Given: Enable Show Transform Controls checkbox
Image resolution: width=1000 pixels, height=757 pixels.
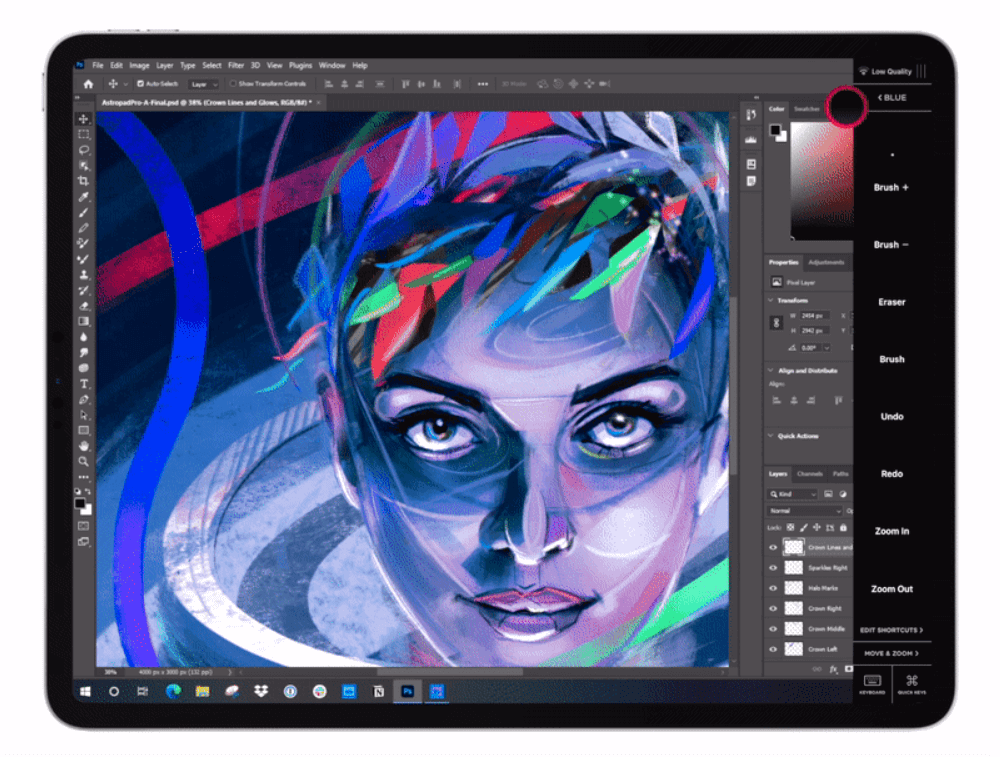Looking at the screenshot, I should [233, 84].
